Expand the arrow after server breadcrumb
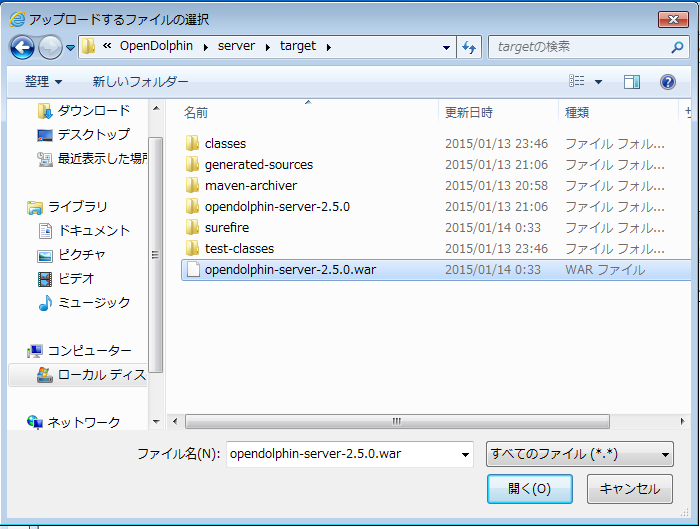Viewport: 700px width, 529px height. coord(267,47)
